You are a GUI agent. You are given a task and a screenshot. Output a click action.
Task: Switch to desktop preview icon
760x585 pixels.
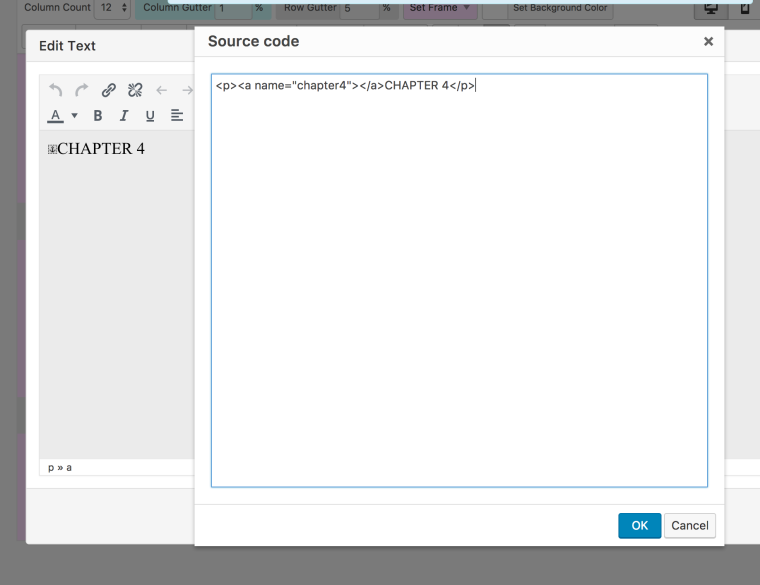[x=711, y=8]
